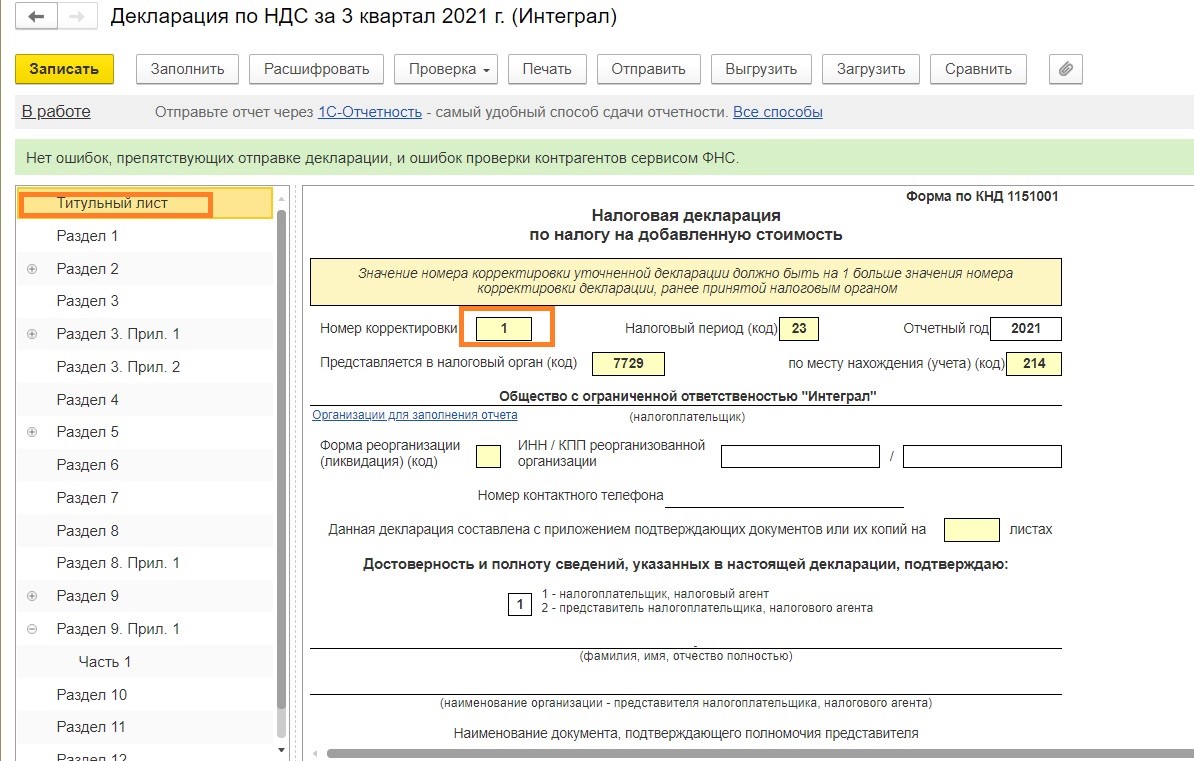Open the 1С-Отчетность link
Image resolution: width=1194 pixels, height=761 pixels.
[369, 112]
